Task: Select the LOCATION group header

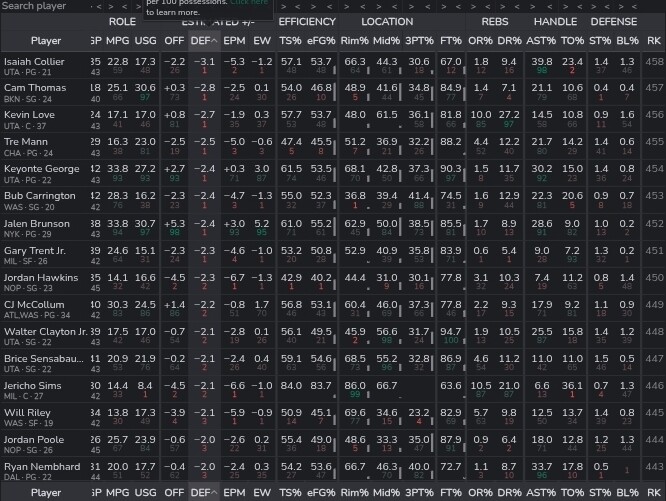Action: click(387, 21)
